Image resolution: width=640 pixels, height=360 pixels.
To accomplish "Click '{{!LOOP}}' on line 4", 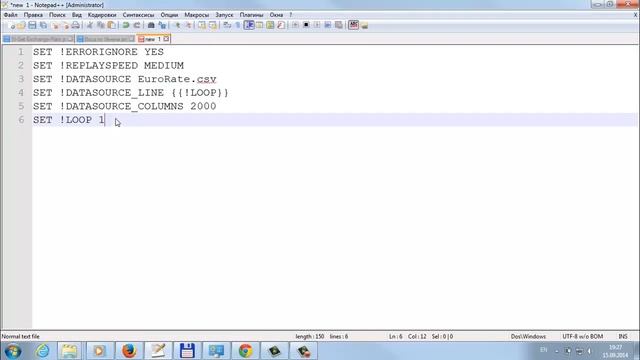I will coord(200,93).
